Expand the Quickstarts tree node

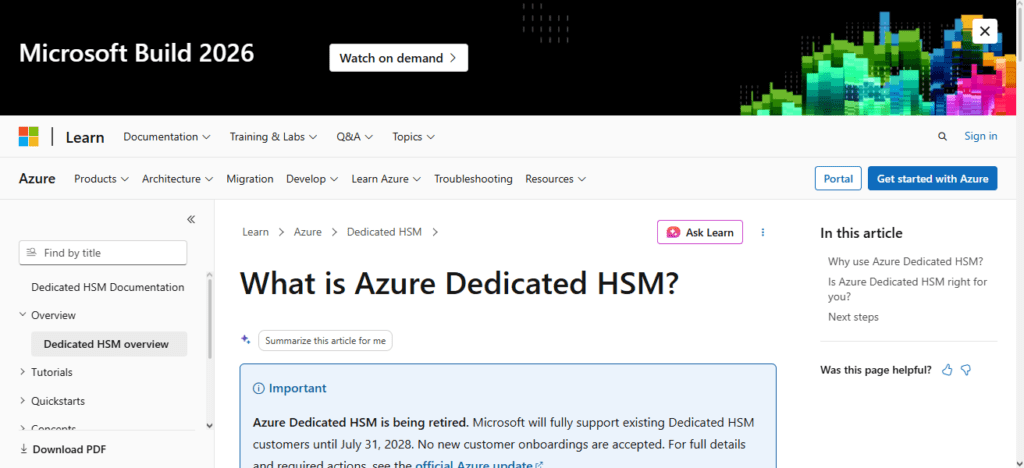coord(24,401)
